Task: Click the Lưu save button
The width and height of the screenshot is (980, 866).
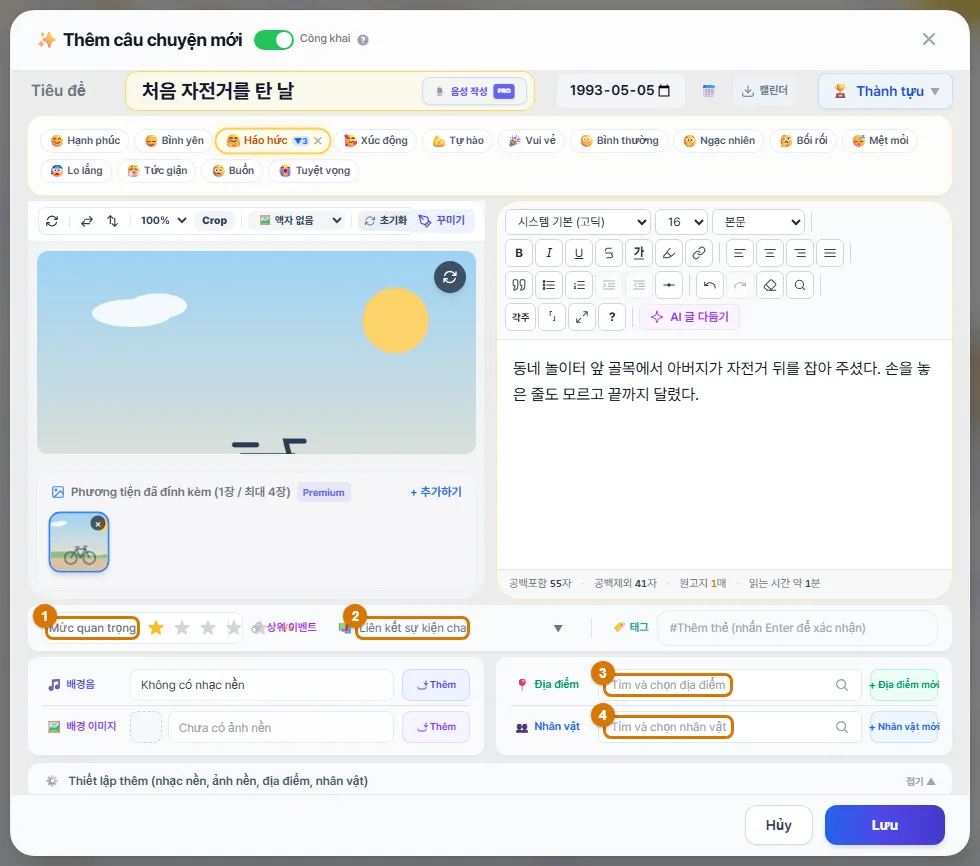Action: click(884, 825)
